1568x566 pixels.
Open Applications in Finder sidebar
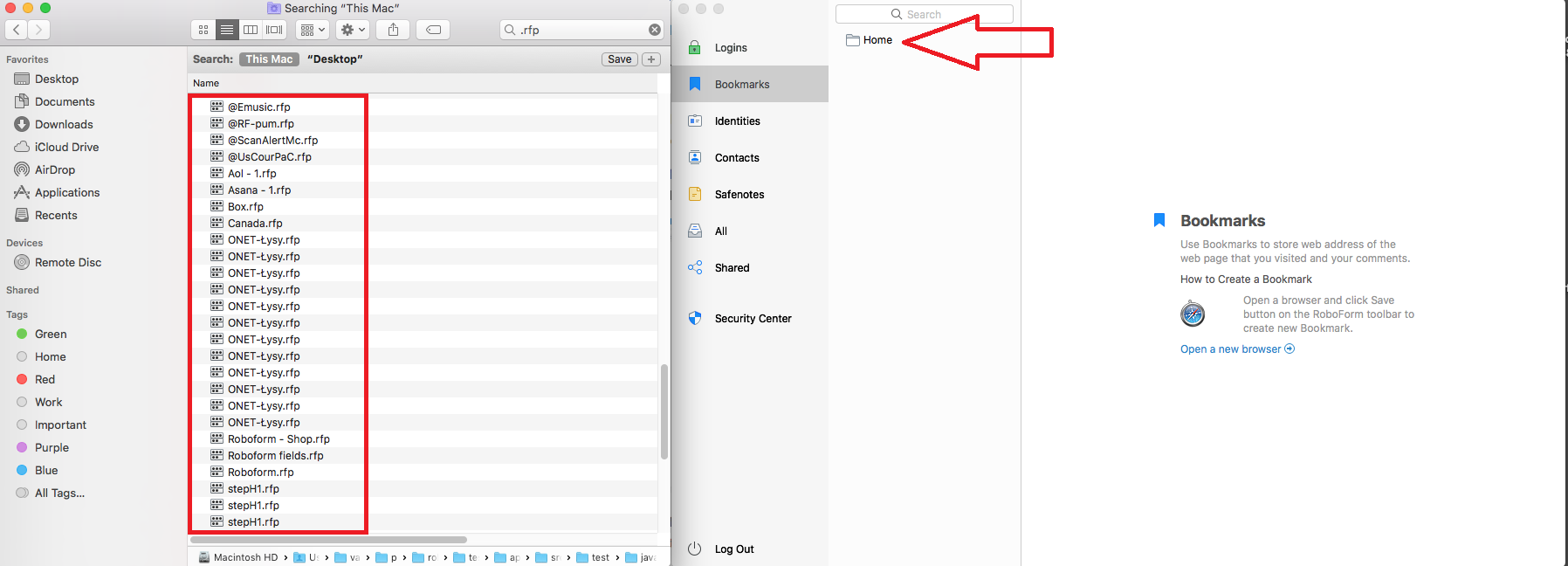coord(67,192)
